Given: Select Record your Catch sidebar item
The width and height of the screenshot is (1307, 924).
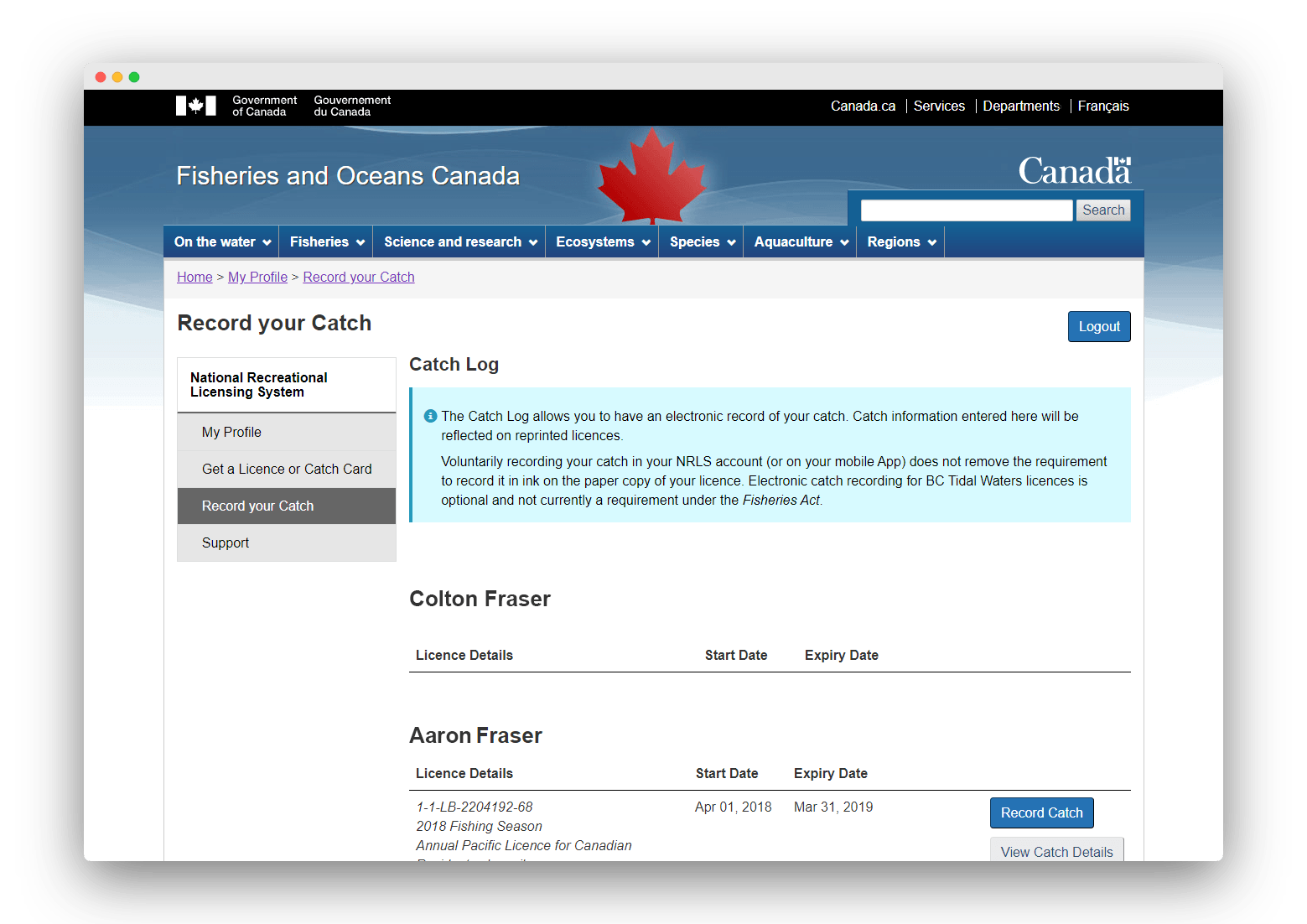Looking at the screenshot, I should (287, 506).
